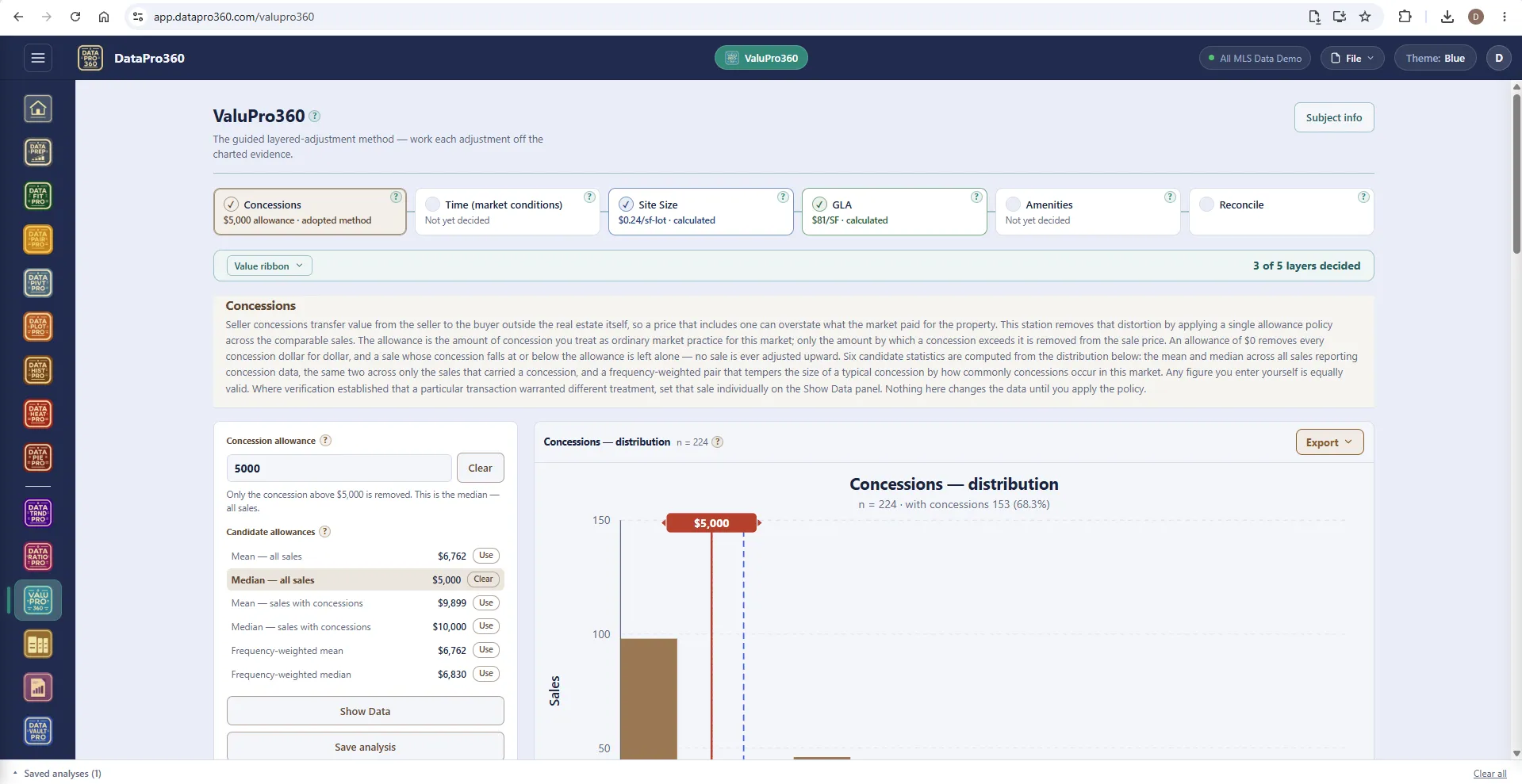This screenshot has height=784, width=1522.
Task: Open help icon next to ValuPro360 title
Action: (315, 117)
